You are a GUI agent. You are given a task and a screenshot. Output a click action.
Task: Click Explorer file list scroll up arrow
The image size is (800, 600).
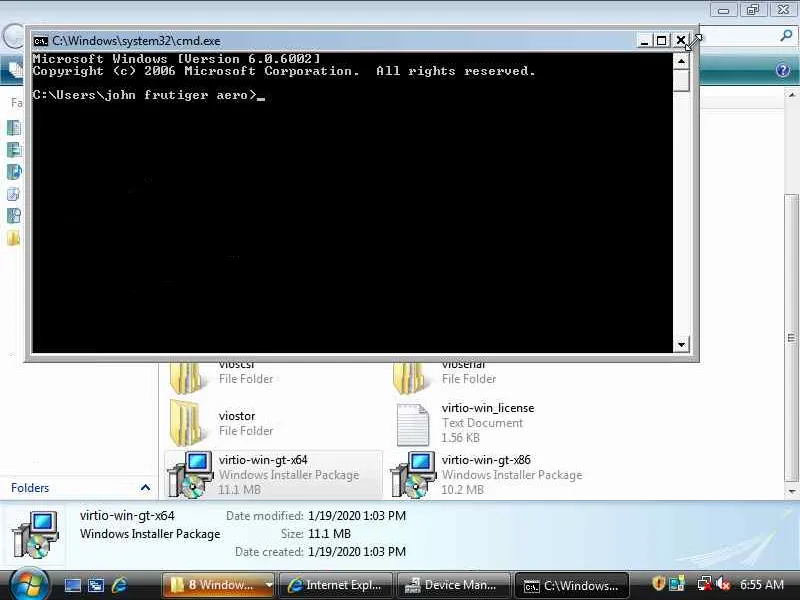tap(791, 95)
